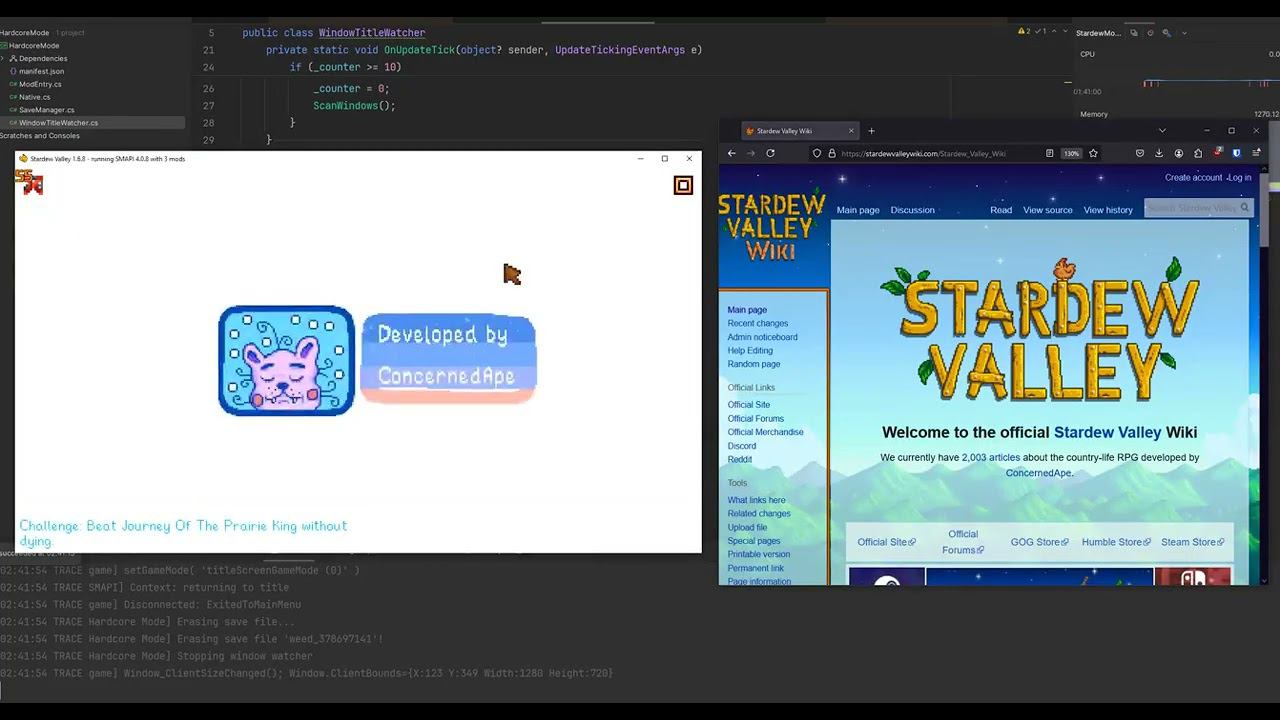The image size is (1280, 720).
Task: Open manifest.json in the project tree
Action: [41, 71]
